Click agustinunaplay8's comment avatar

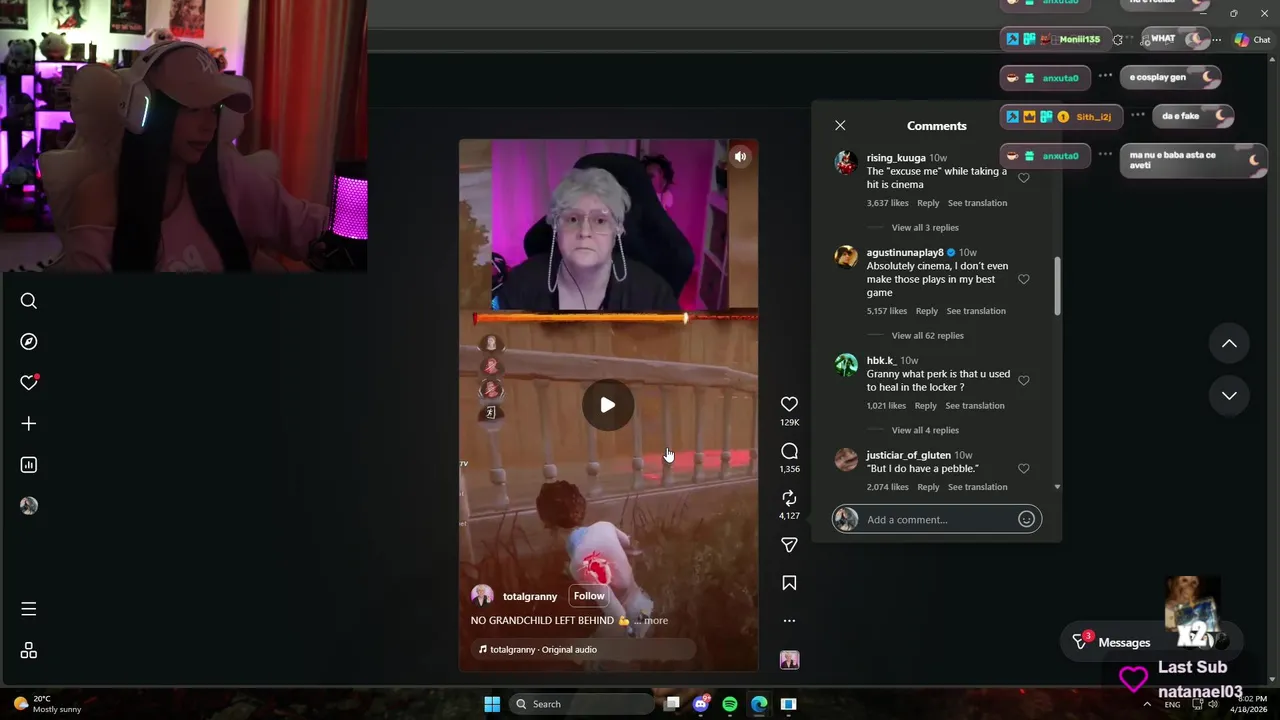[x=846, y=257]
